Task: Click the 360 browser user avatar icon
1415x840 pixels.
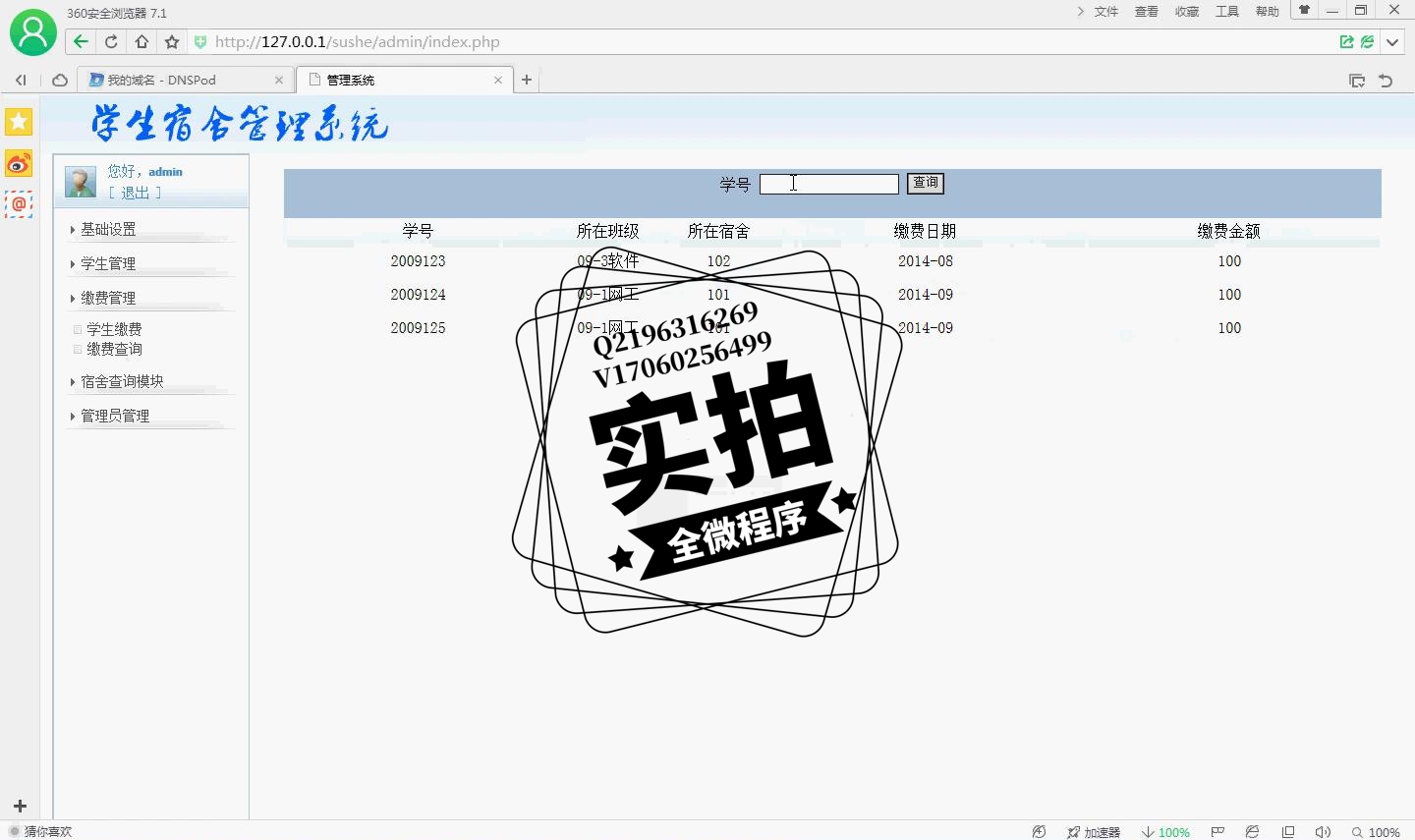Action: coord(33,32)
